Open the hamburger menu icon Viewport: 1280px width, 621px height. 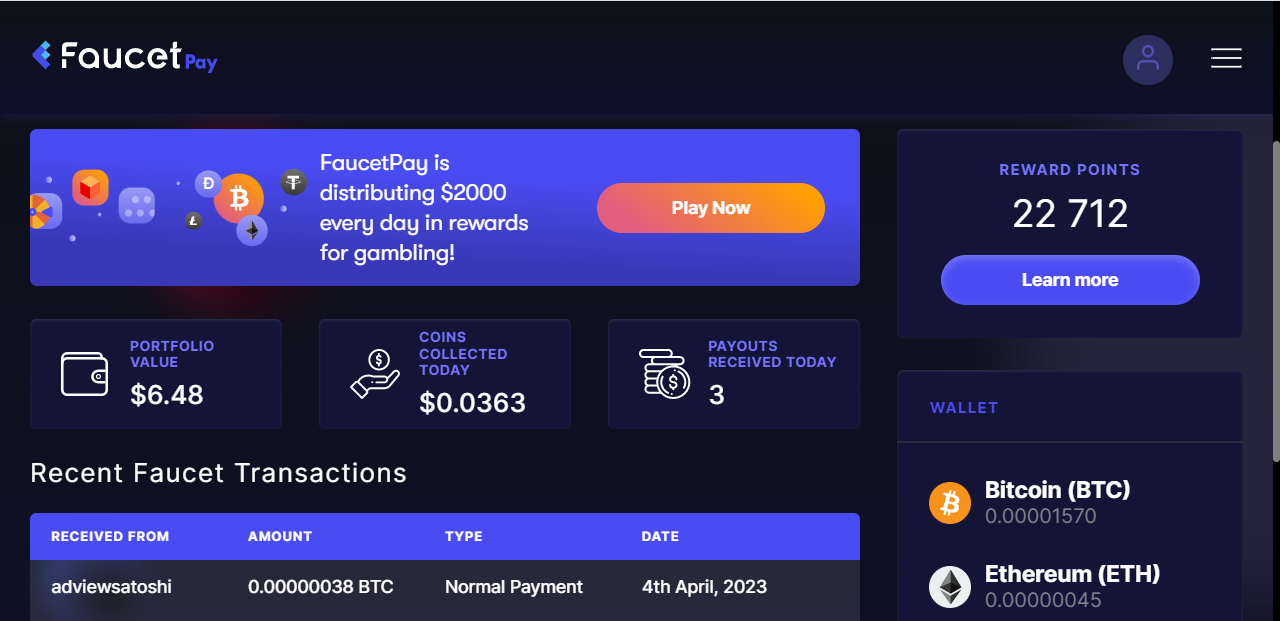point(1226,58)
